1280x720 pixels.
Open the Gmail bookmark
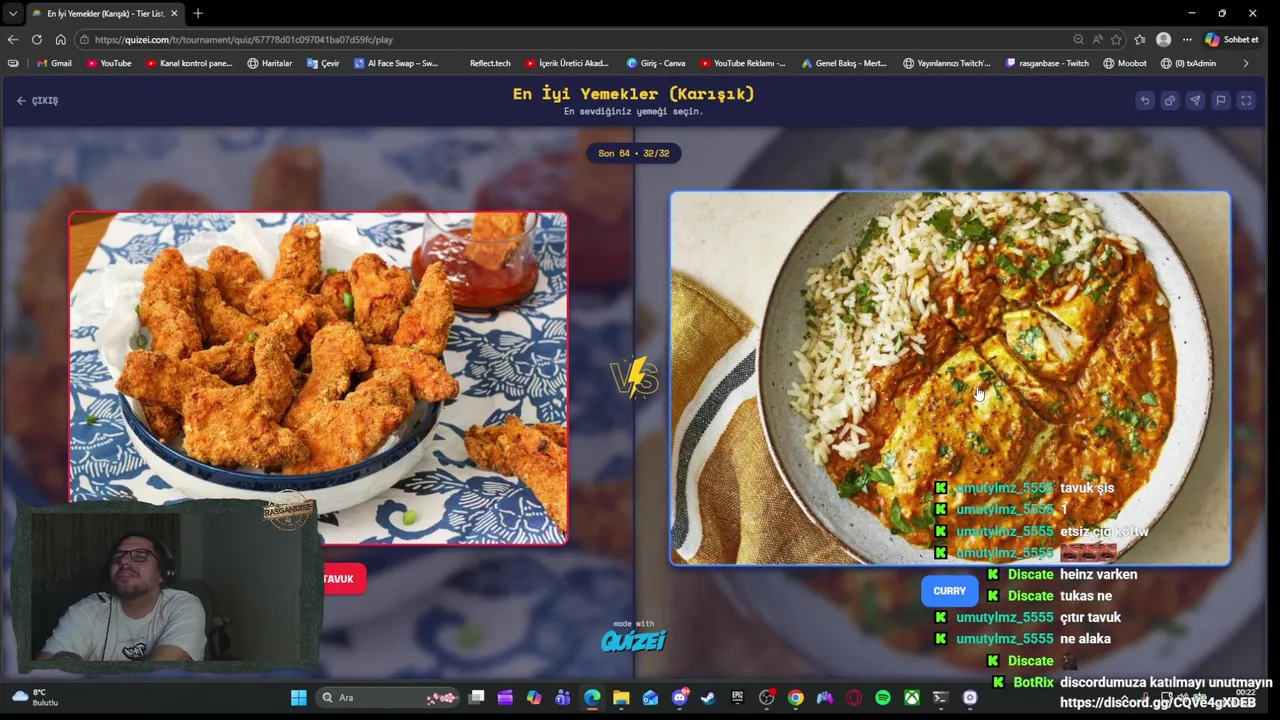pyautogui.click(x=54, y=63)
